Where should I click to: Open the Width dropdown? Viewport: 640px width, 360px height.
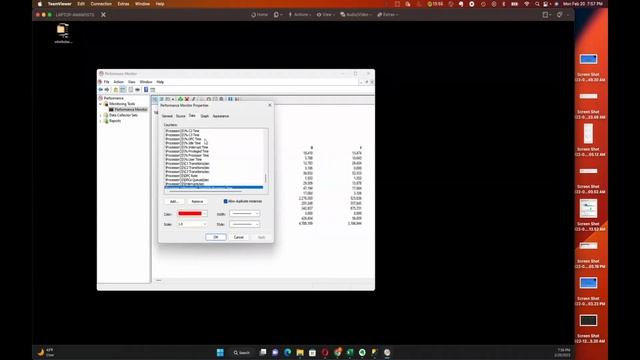[x=244, y=213]
